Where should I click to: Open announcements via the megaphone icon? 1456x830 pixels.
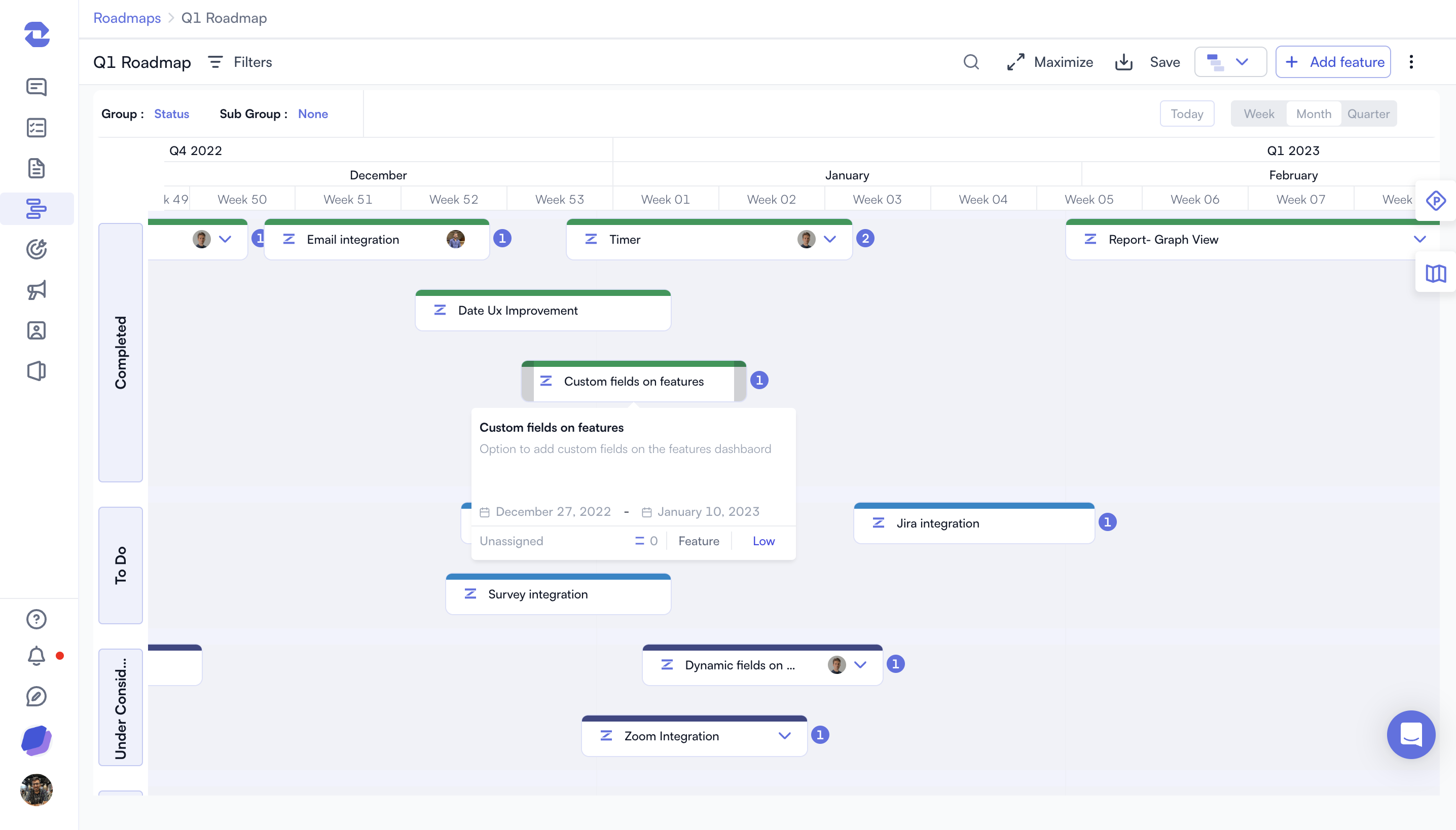click(37, 290)
